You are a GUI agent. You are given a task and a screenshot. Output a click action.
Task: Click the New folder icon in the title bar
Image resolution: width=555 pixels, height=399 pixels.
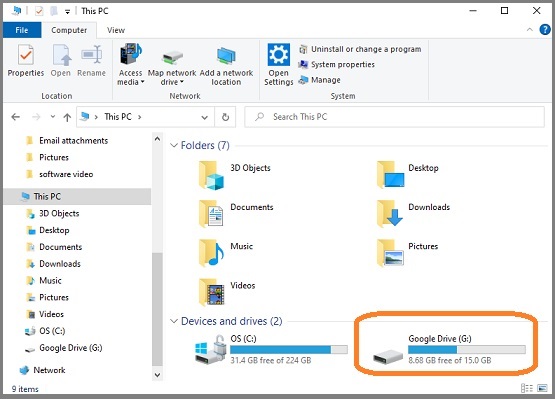coord(54,11)
